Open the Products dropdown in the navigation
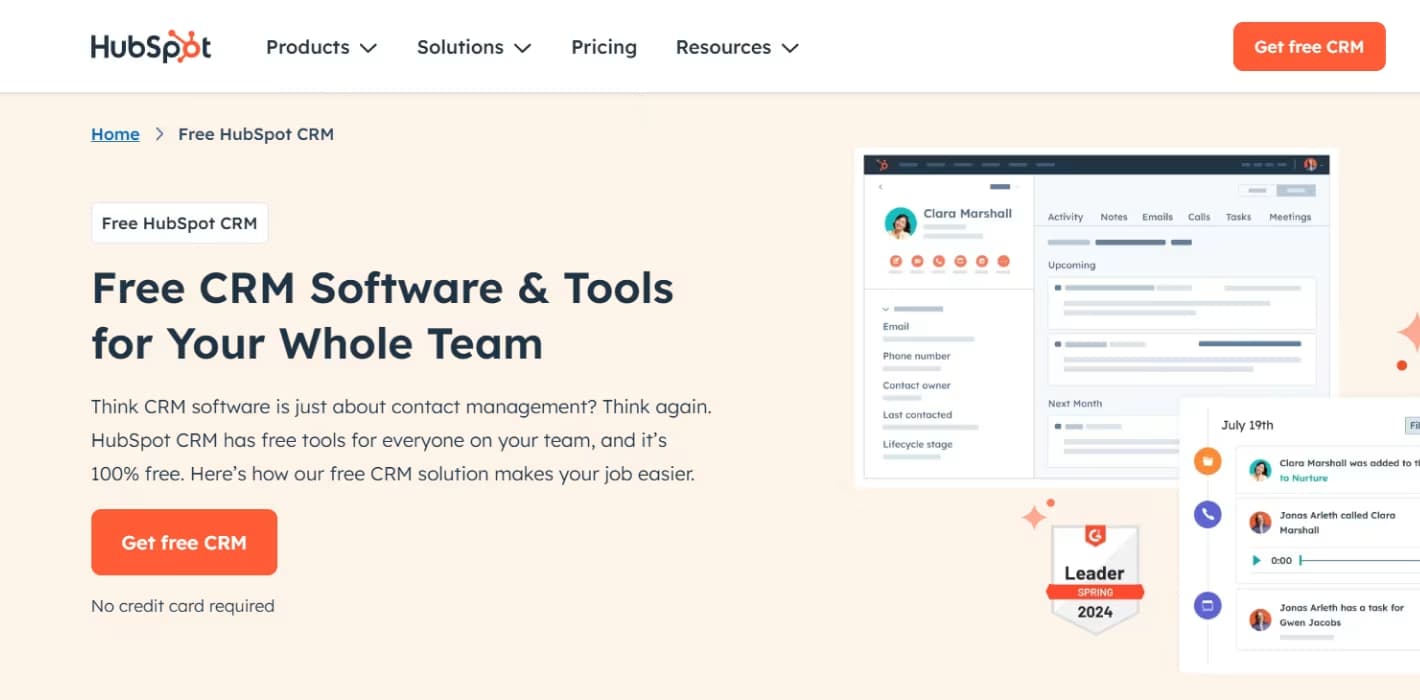 (321, 47)
